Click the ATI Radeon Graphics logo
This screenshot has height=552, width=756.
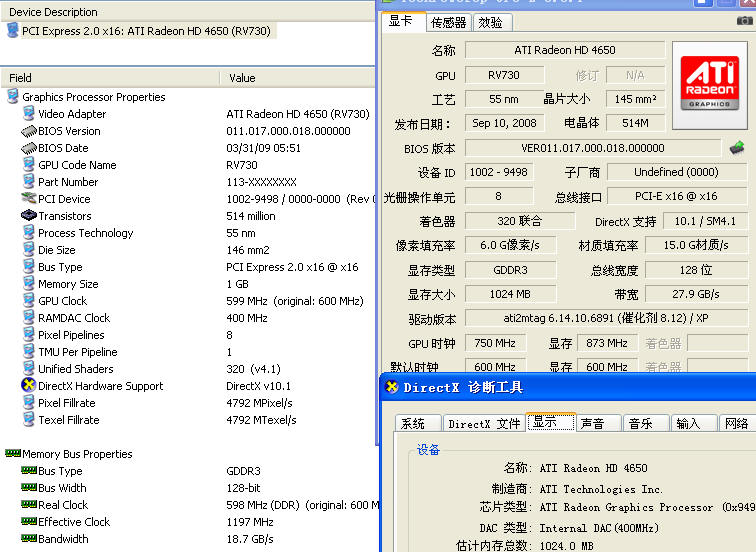(x=710, y=83)
